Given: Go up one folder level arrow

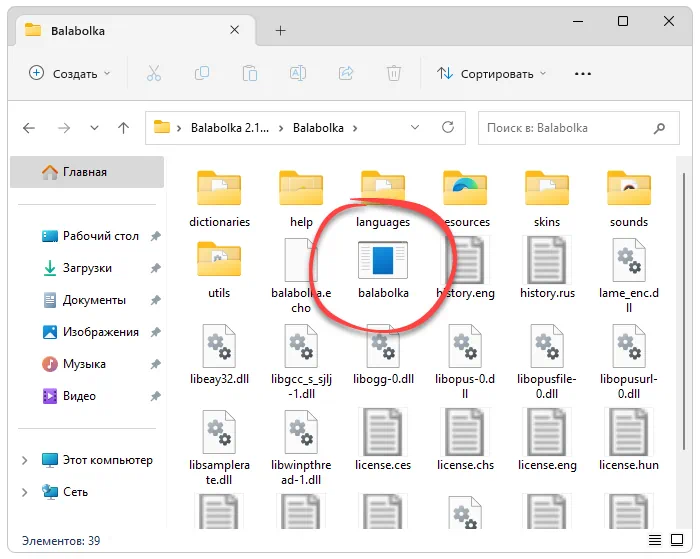Looking at the screenshot, I should (x=124, y=128).
